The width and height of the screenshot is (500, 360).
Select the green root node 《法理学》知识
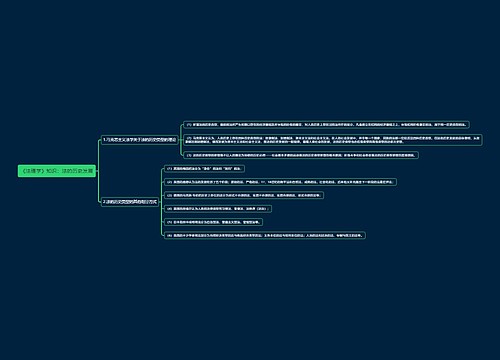click(x=57, y=171)
